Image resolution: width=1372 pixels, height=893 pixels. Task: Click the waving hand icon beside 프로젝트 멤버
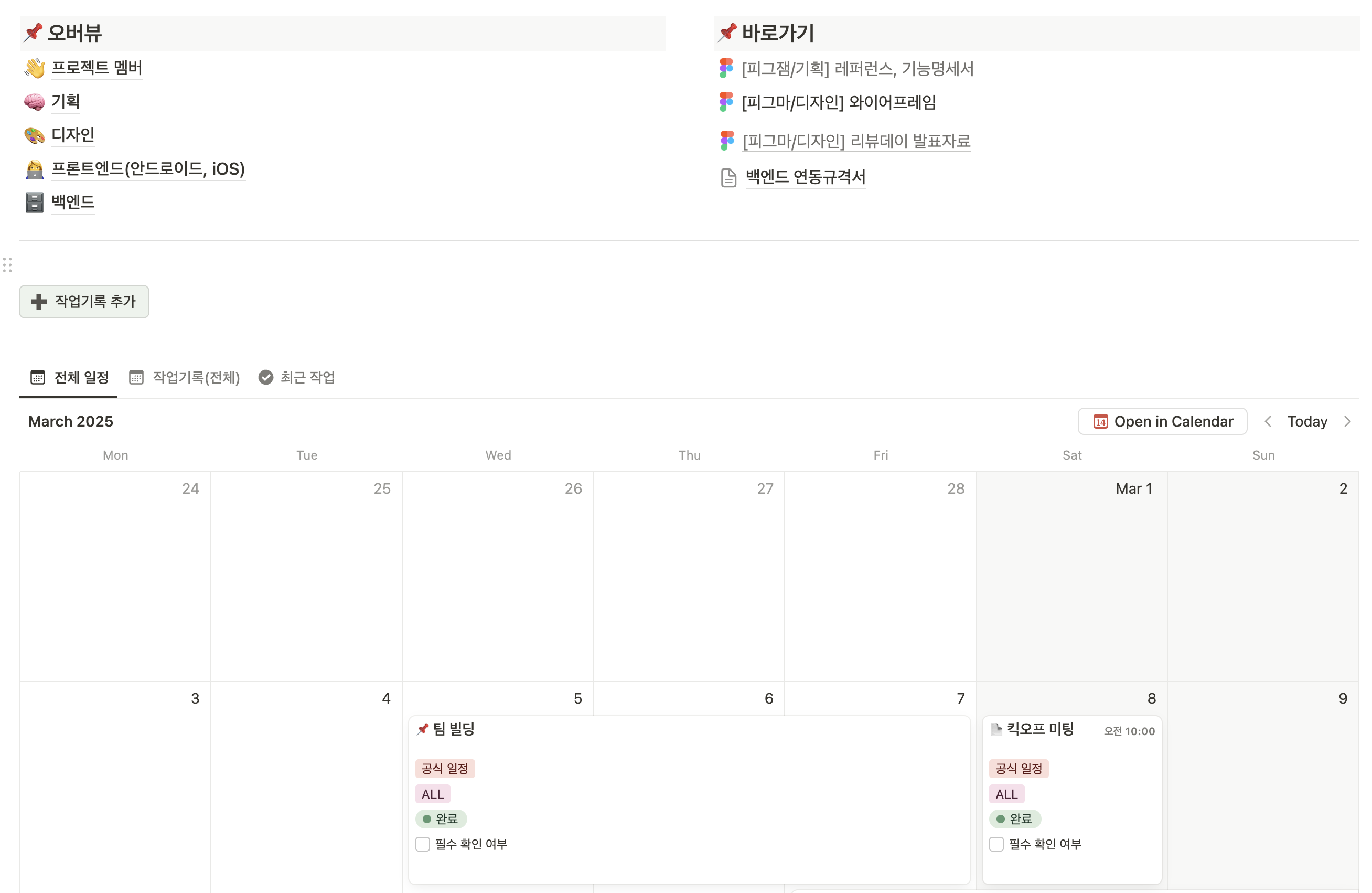34,68
